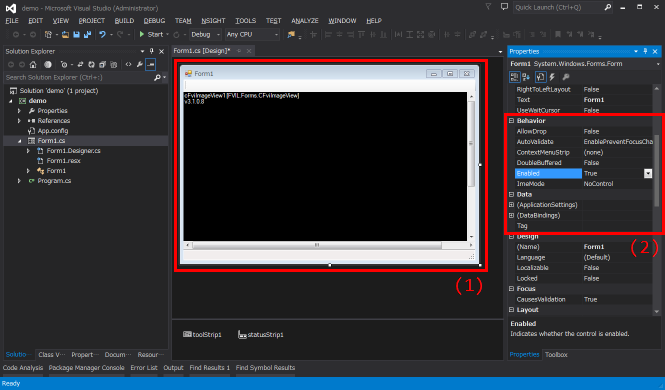The height and width of the screenshot is (390, 665).
Task: Collapse the Behavior property category
Action: pyautogui.click(x=511, y=121)
